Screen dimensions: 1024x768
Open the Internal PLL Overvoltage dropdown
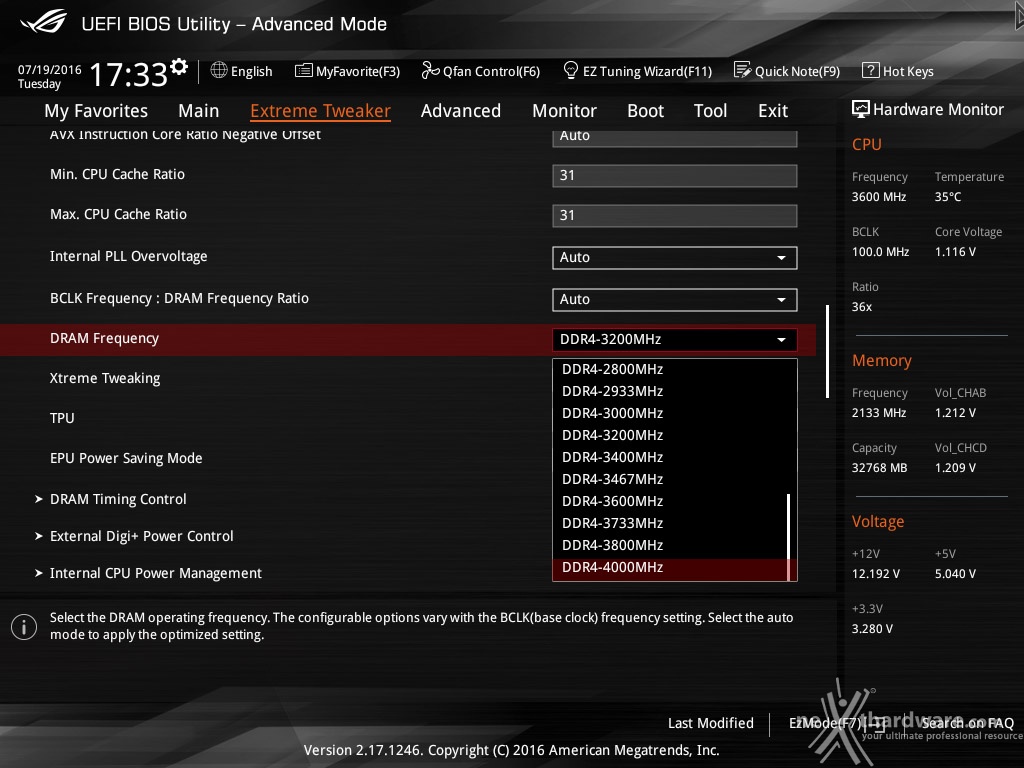pyautogui.click(x=675, y=257)
